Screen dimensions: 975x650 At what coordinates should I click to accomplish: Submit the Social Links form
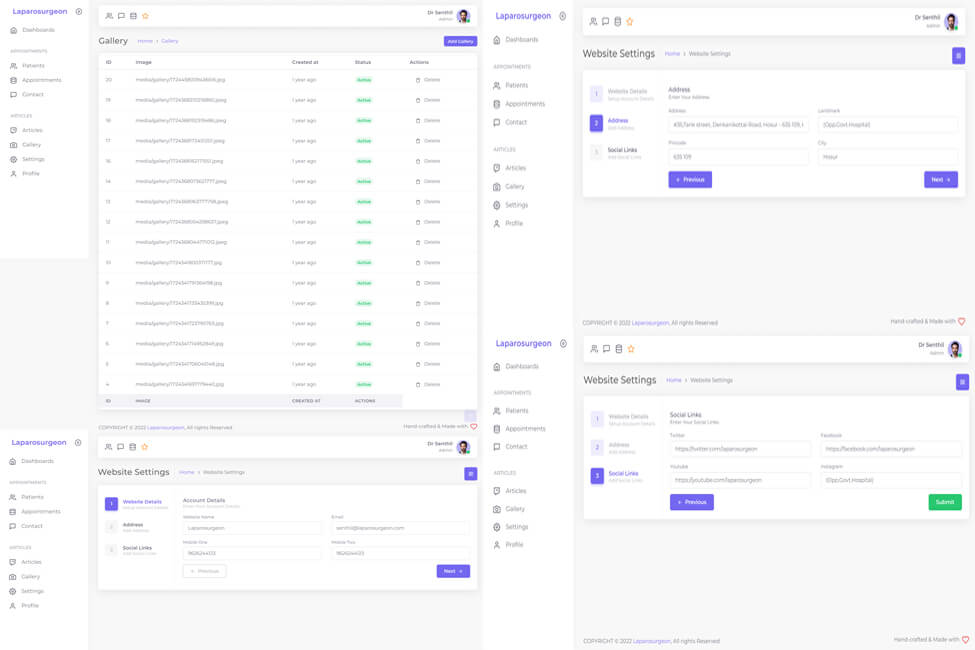944,502
